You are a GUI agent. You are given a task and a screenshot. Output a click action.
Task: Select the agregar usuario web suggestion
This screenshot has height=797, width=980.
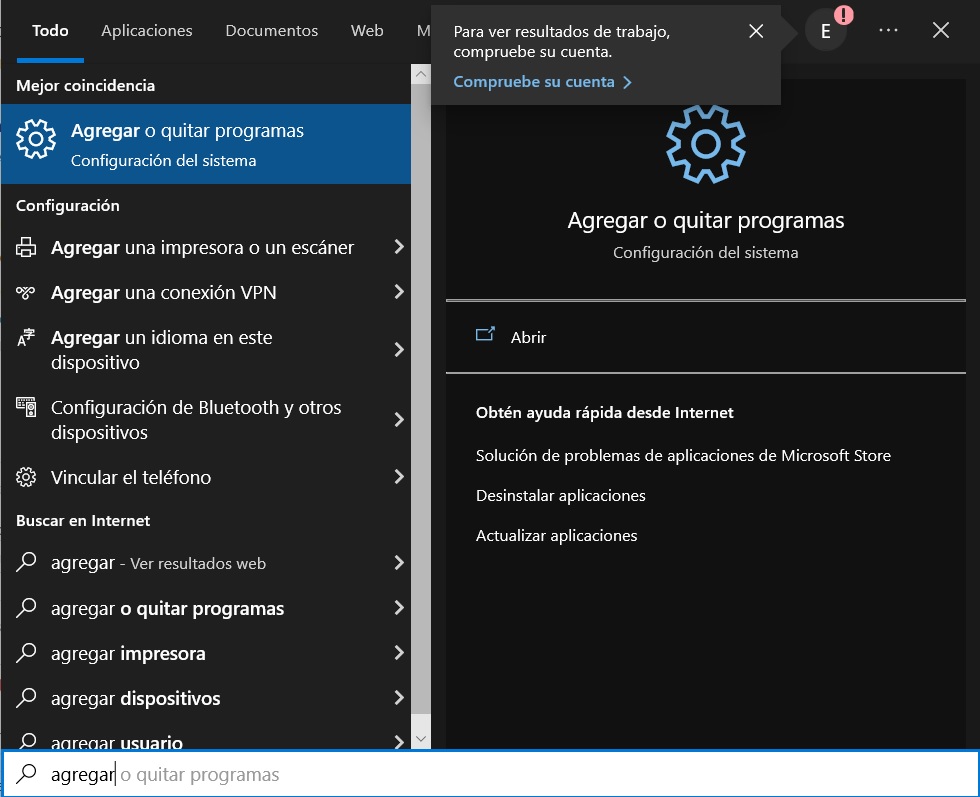[x=206, y=738]
